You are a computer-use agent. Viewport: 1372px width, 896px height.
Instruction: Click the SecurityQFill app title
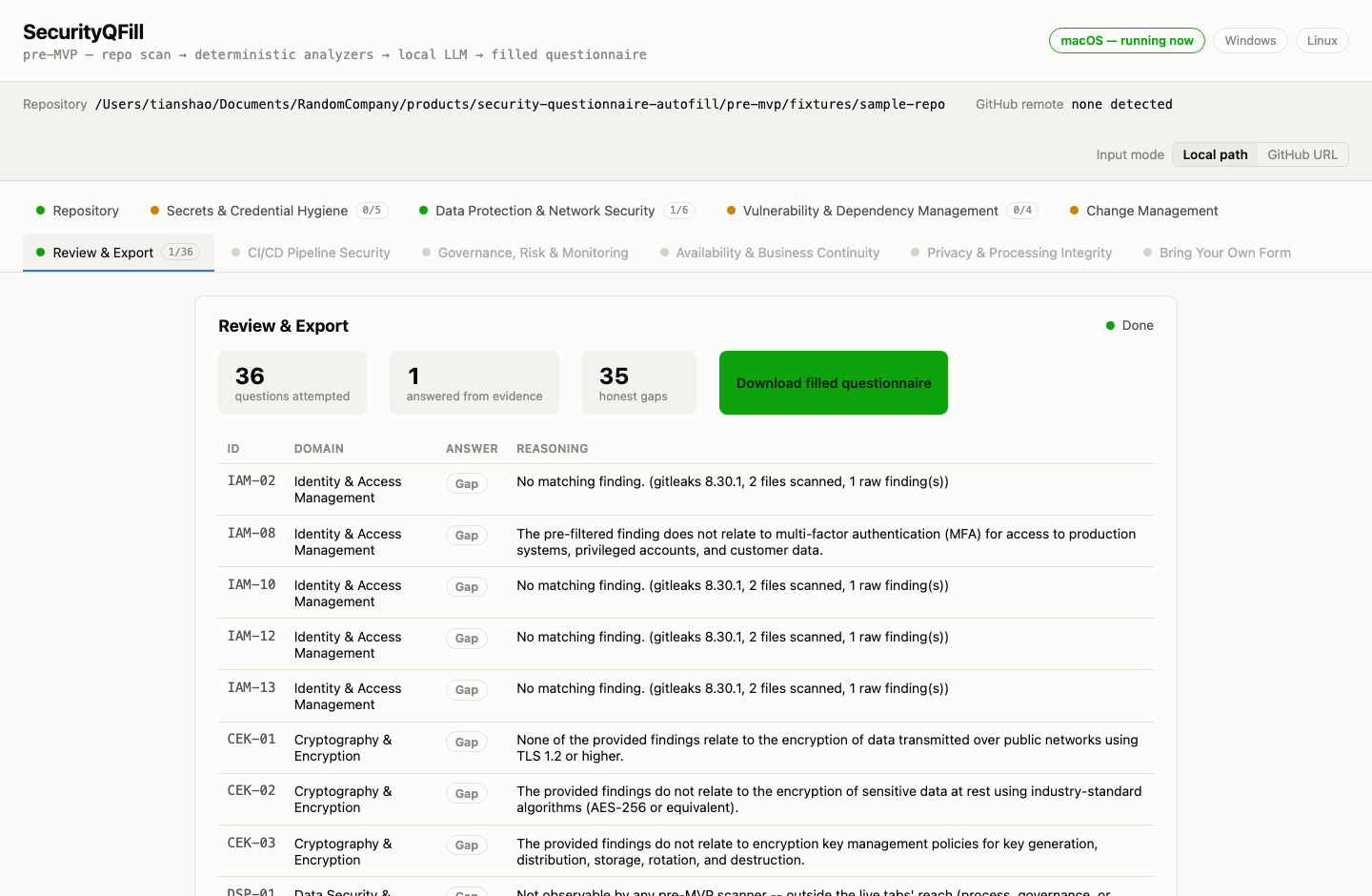pos(83,32)
